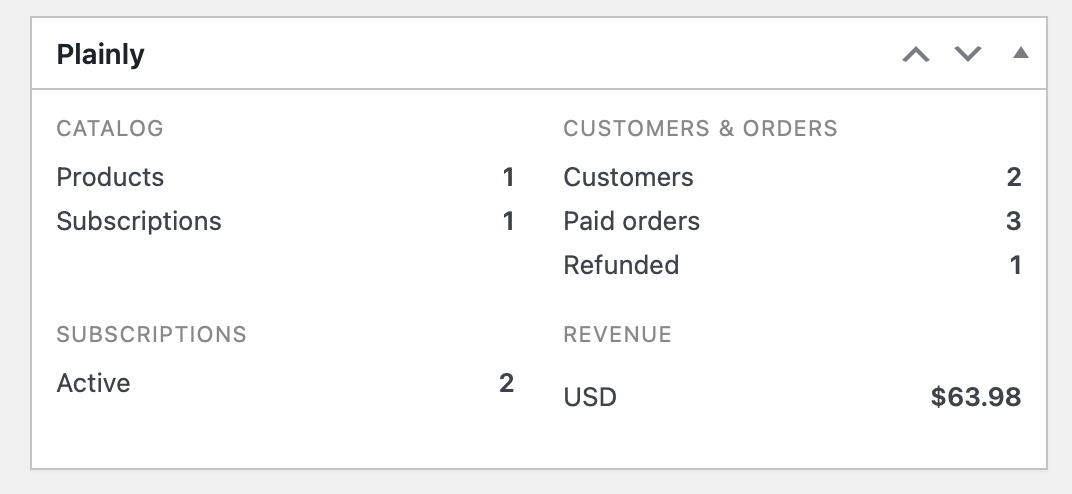Click the uppercase SUBSCRIPTIONS section heading
Screen dimensions: 1072x494
pyautogui.click(x=151, y=334)
